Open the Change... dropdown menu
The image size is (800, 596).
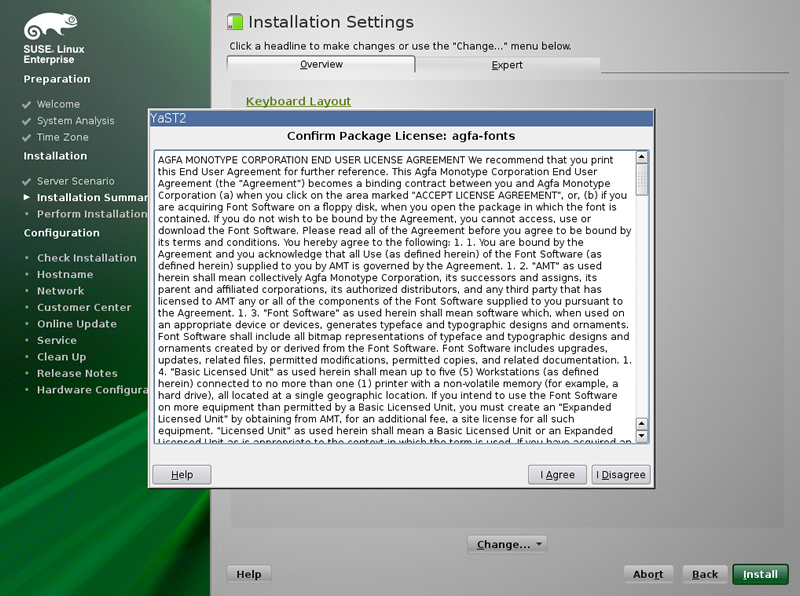[x=507, y=544]
